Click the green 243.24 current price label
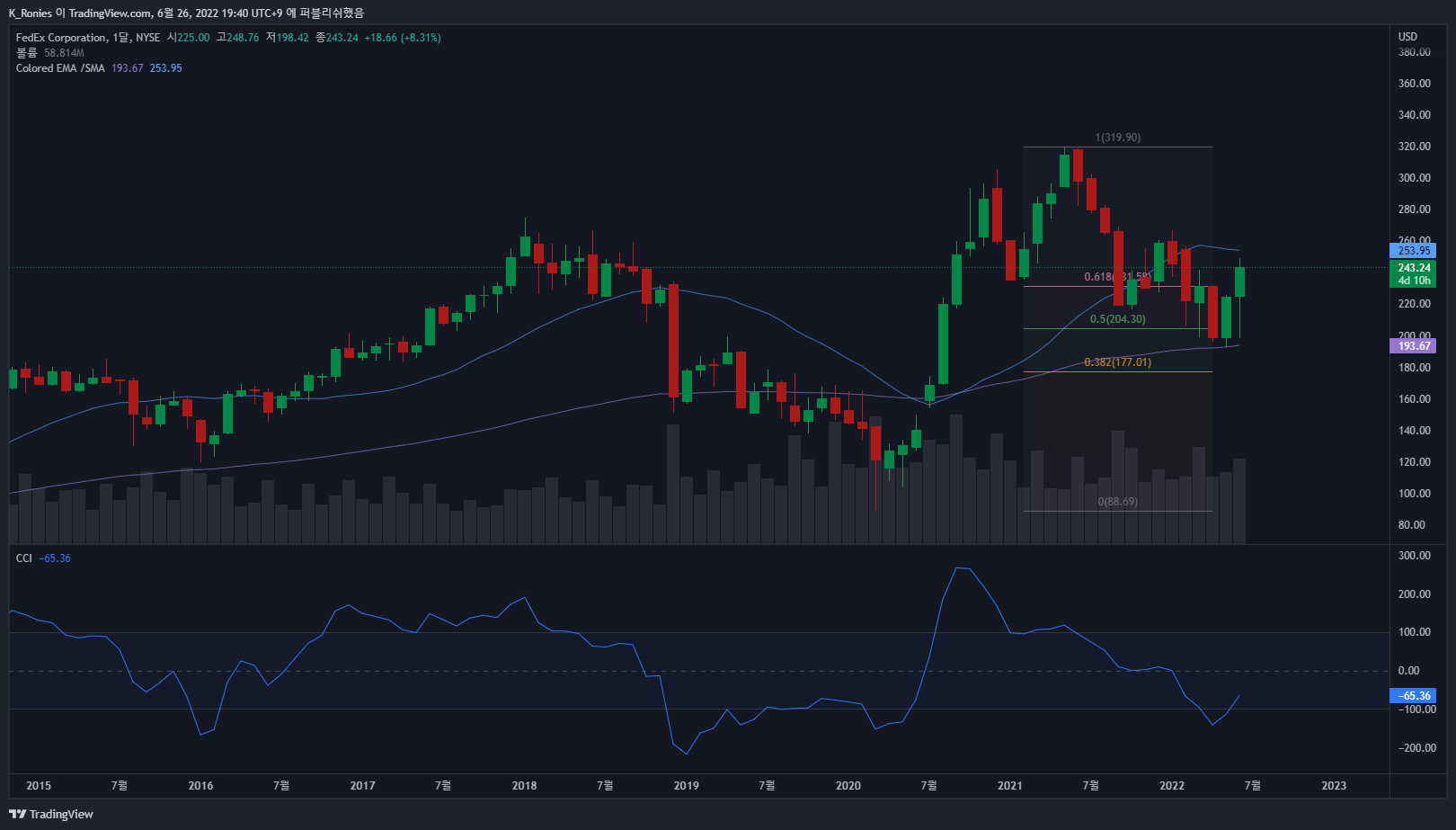 click(x=1413, y=268)
